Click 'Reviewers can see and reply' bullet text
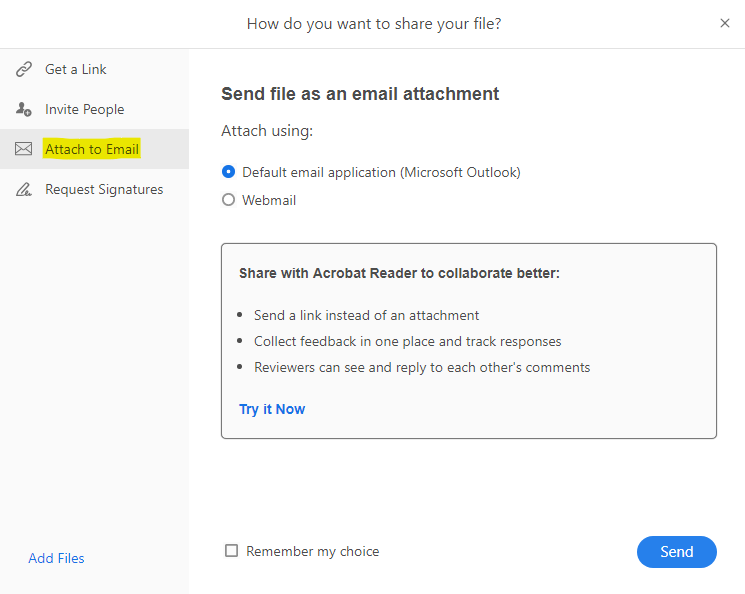The image size is (745, 594). tap(422, 368)
